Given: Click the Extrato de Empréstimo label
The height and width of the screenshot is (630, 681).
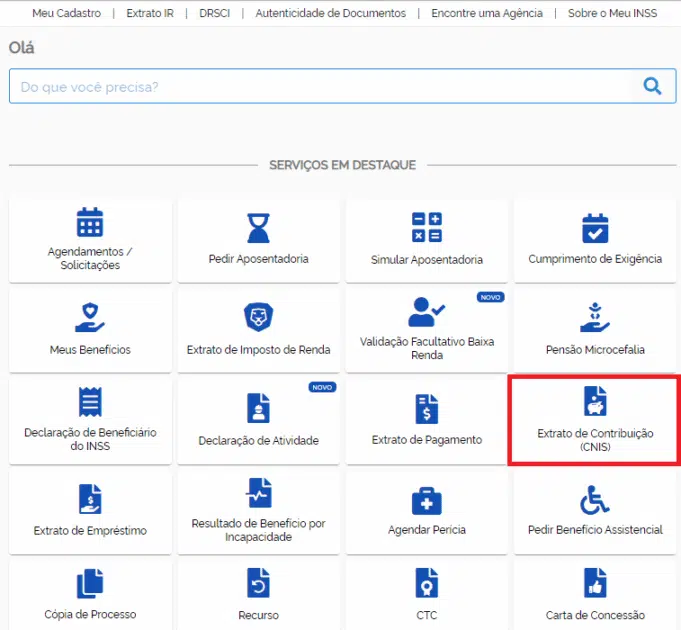Looking at the screenshot, I should [x=90, y=531].
